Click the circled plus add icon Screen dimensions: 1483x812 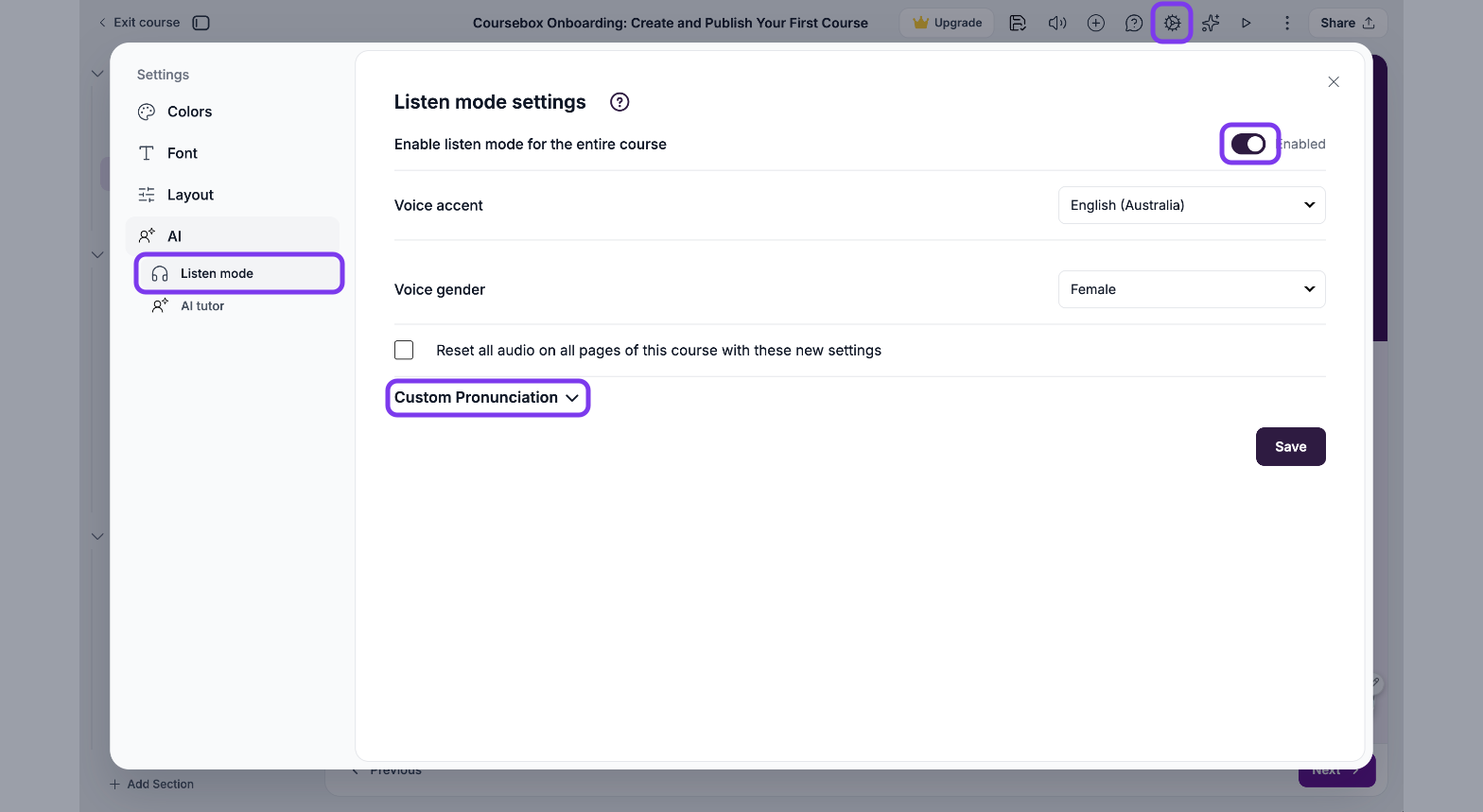(x=1096, y=23)
